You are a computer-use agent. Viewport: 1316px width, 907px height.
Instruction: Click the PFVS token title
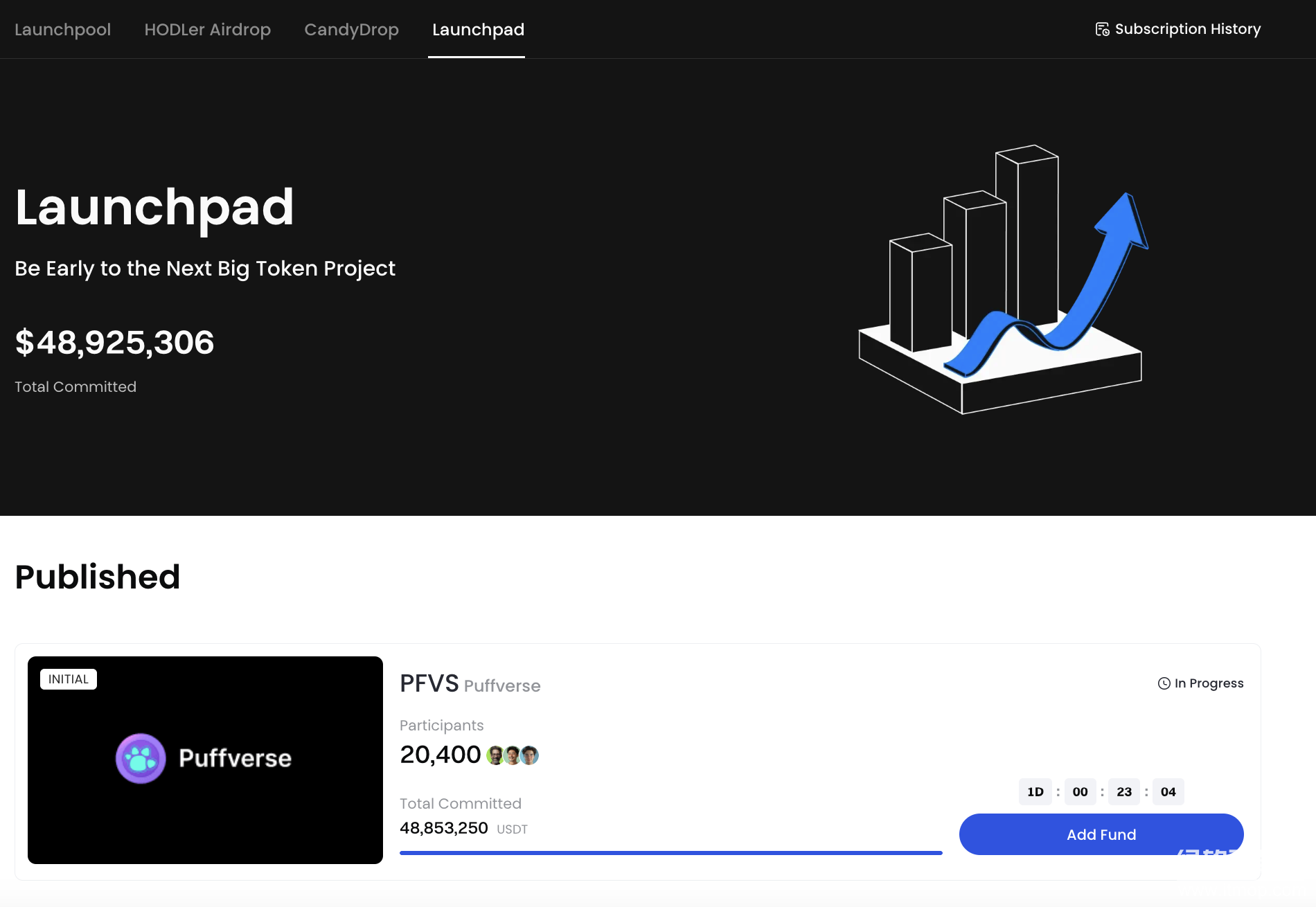click(429, 684)
